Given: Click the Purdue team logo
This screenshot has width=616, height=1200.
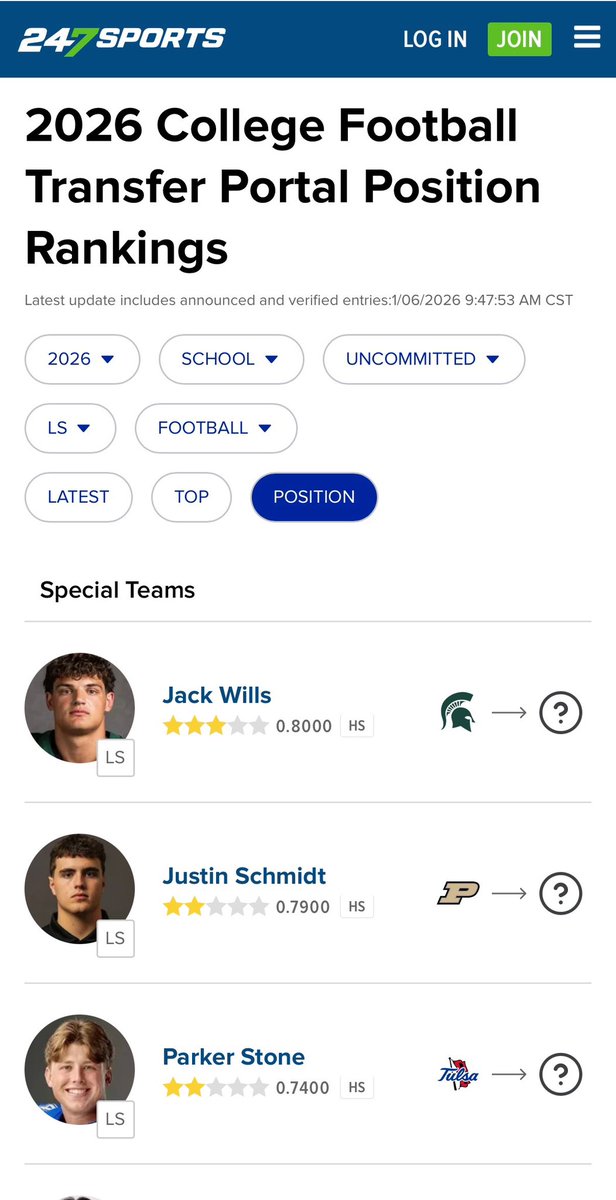Looking at the screenshot, I should pyautogui.click(x=458, y=893).
